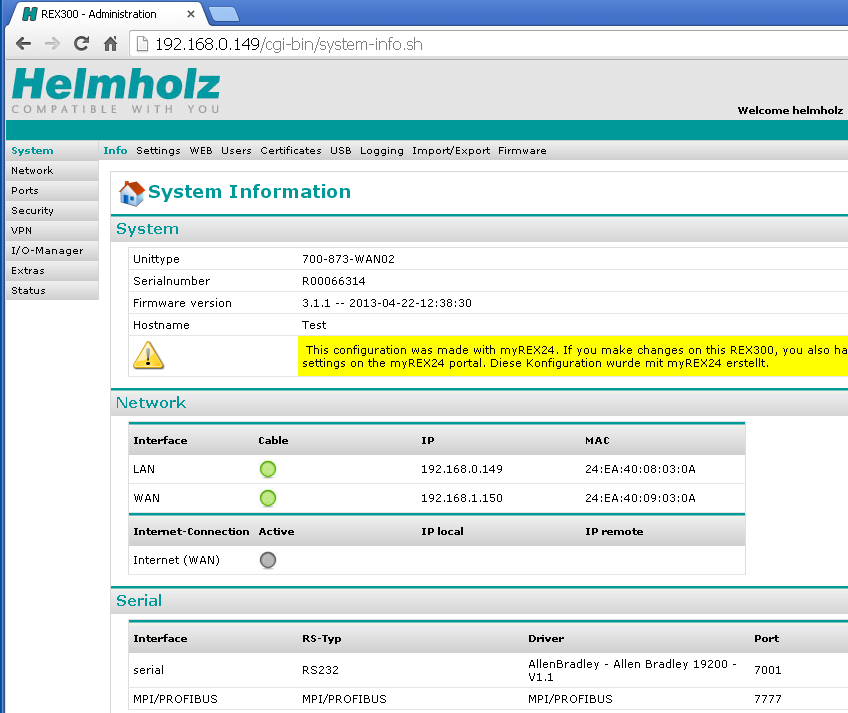Click hostname value Test
This screenshot has height=713, width=848.
[314, 325]
